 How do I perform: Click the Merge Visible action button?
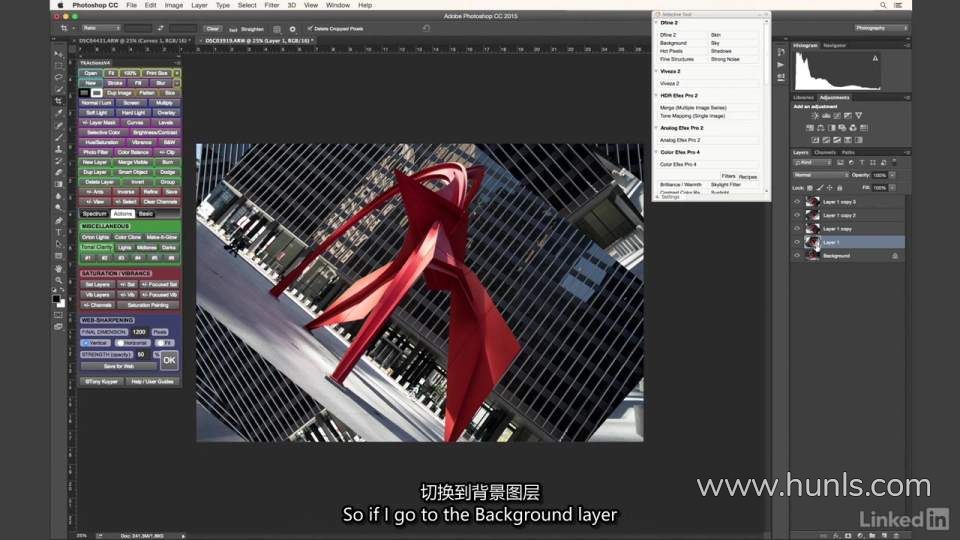pos(133,162)
